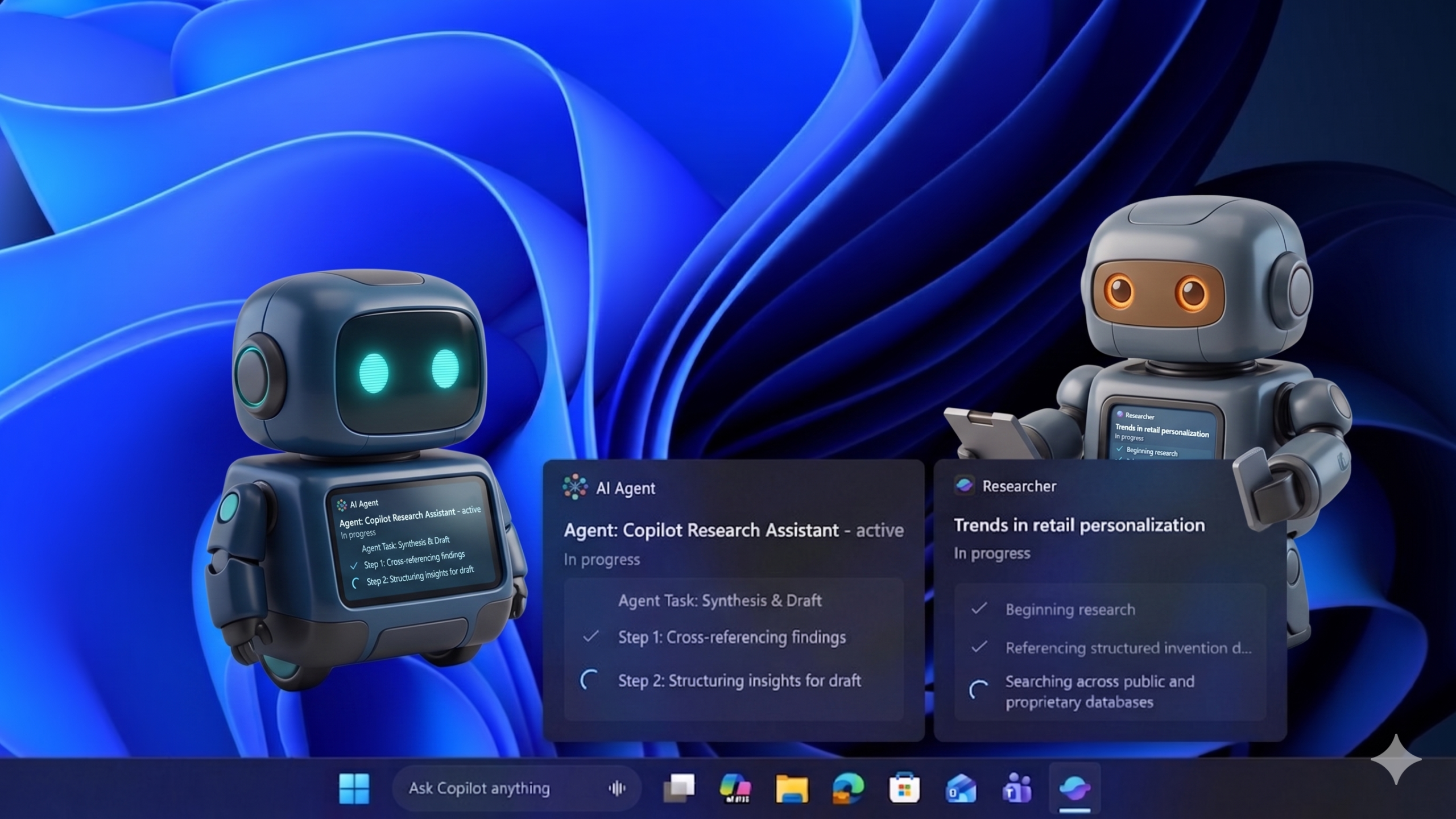Select the AI Agent card header label
The height and width of the screenshot is (819, 1456).
pos(625,488)
